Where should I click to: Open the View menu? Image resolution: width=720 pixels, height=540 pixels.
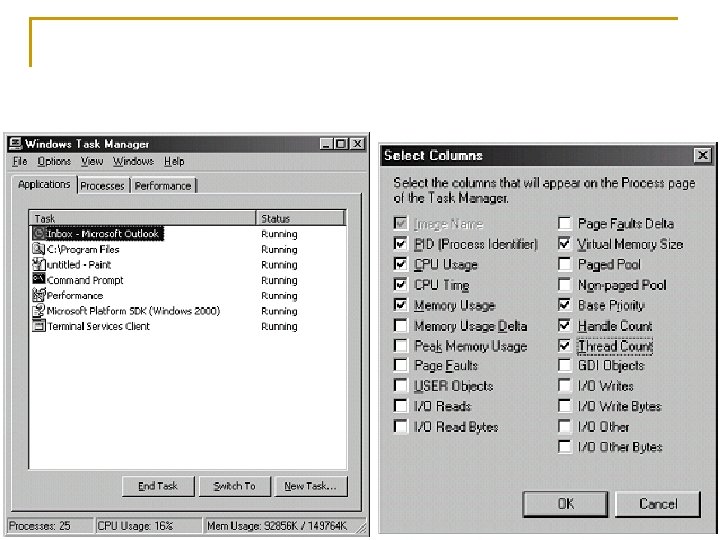click(x=92, y=161)
